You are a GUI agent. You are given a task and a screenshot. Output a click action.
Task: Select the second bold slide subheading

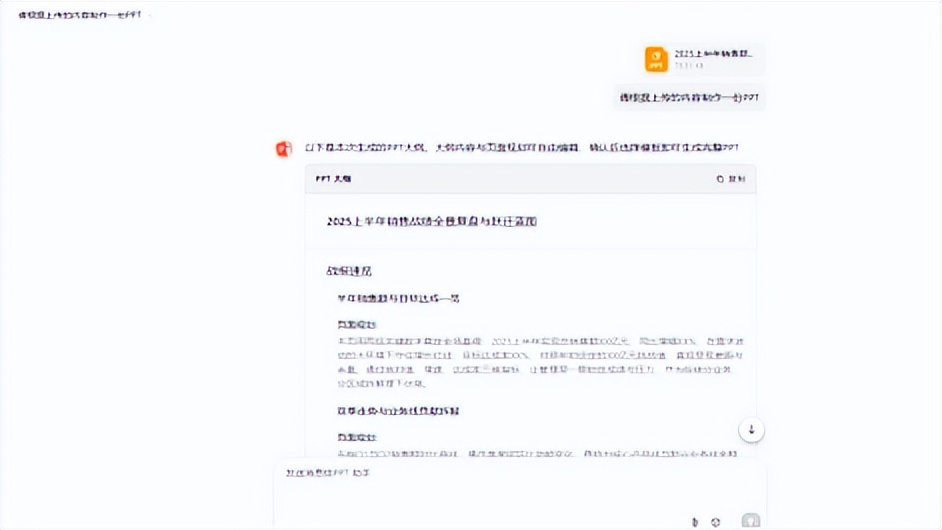(398, 411)
